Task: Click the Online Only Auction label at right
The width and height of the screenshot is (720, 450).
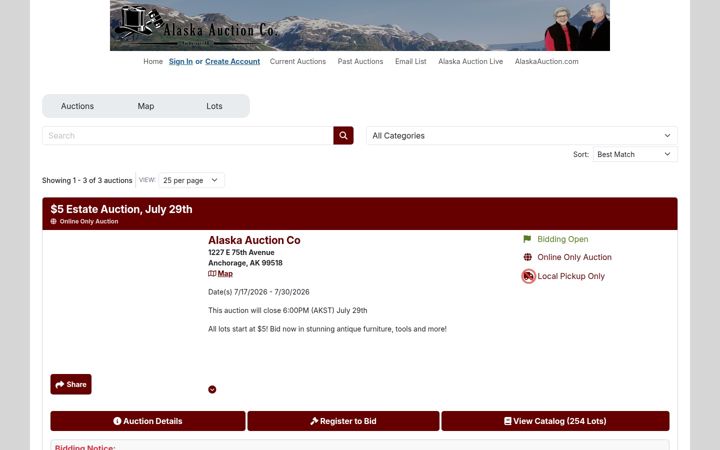Action: (574, 257)
